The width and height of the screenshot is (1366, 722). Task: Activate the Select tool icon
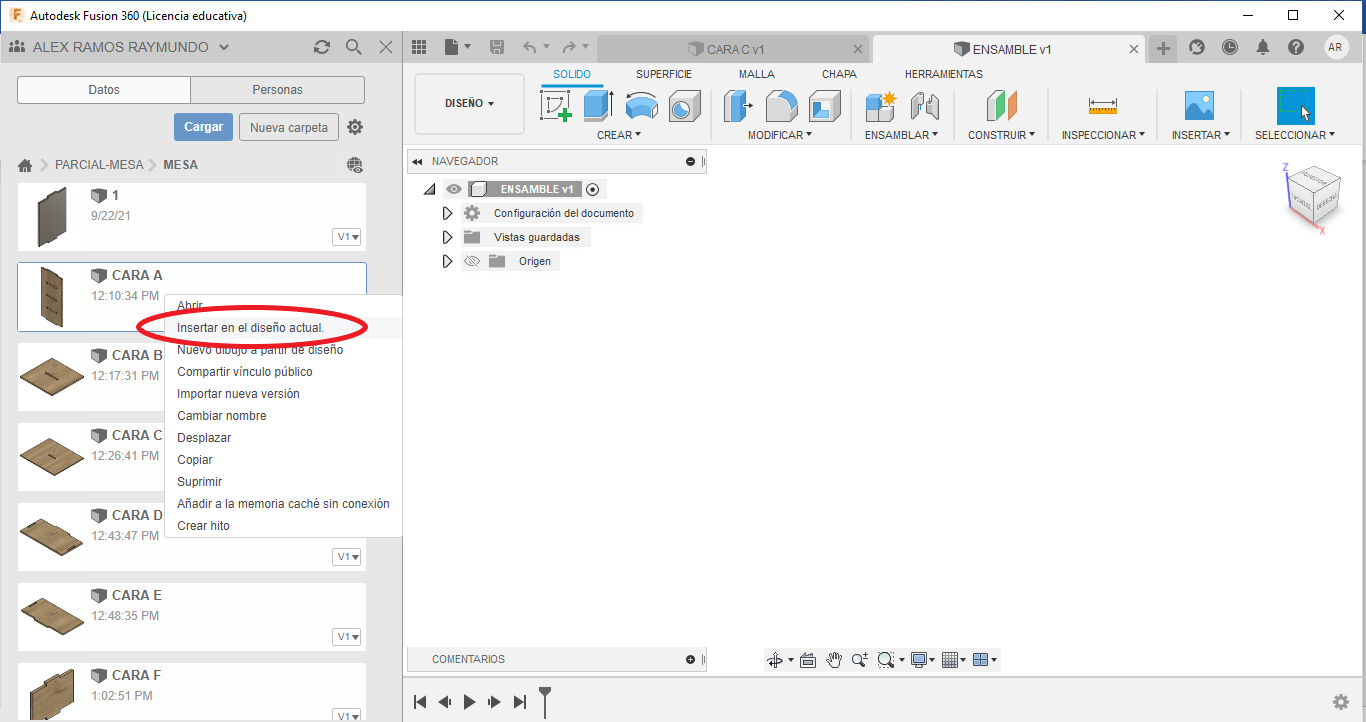pos(1295,106)
